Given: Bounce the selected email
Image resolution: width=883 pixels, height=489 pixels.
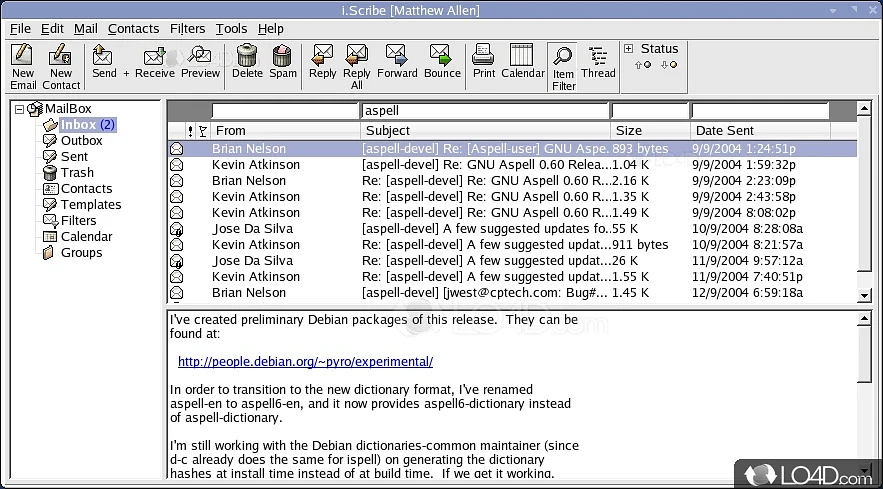Looking at the screenshot, I should tap(442, 60).
